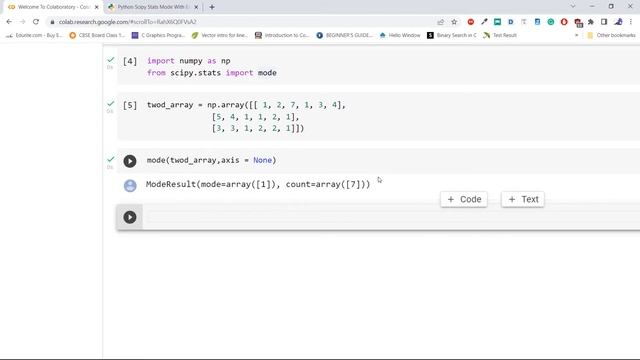Click the [5] cell execution count
640x360 pixels.
[130, 105]
